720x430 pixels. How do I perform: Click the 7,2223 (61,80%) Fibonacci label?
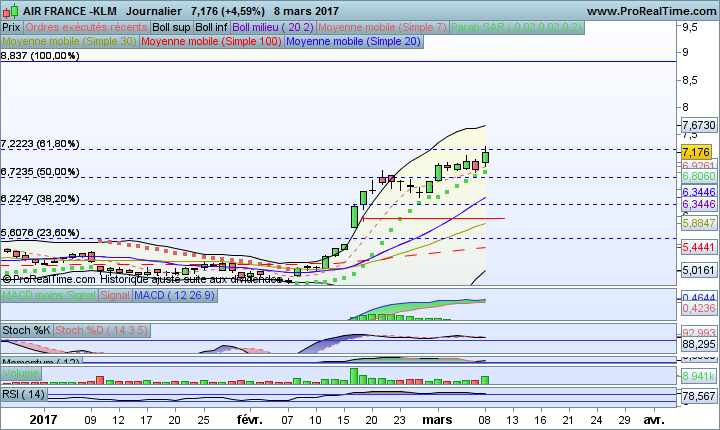[40, 144]
